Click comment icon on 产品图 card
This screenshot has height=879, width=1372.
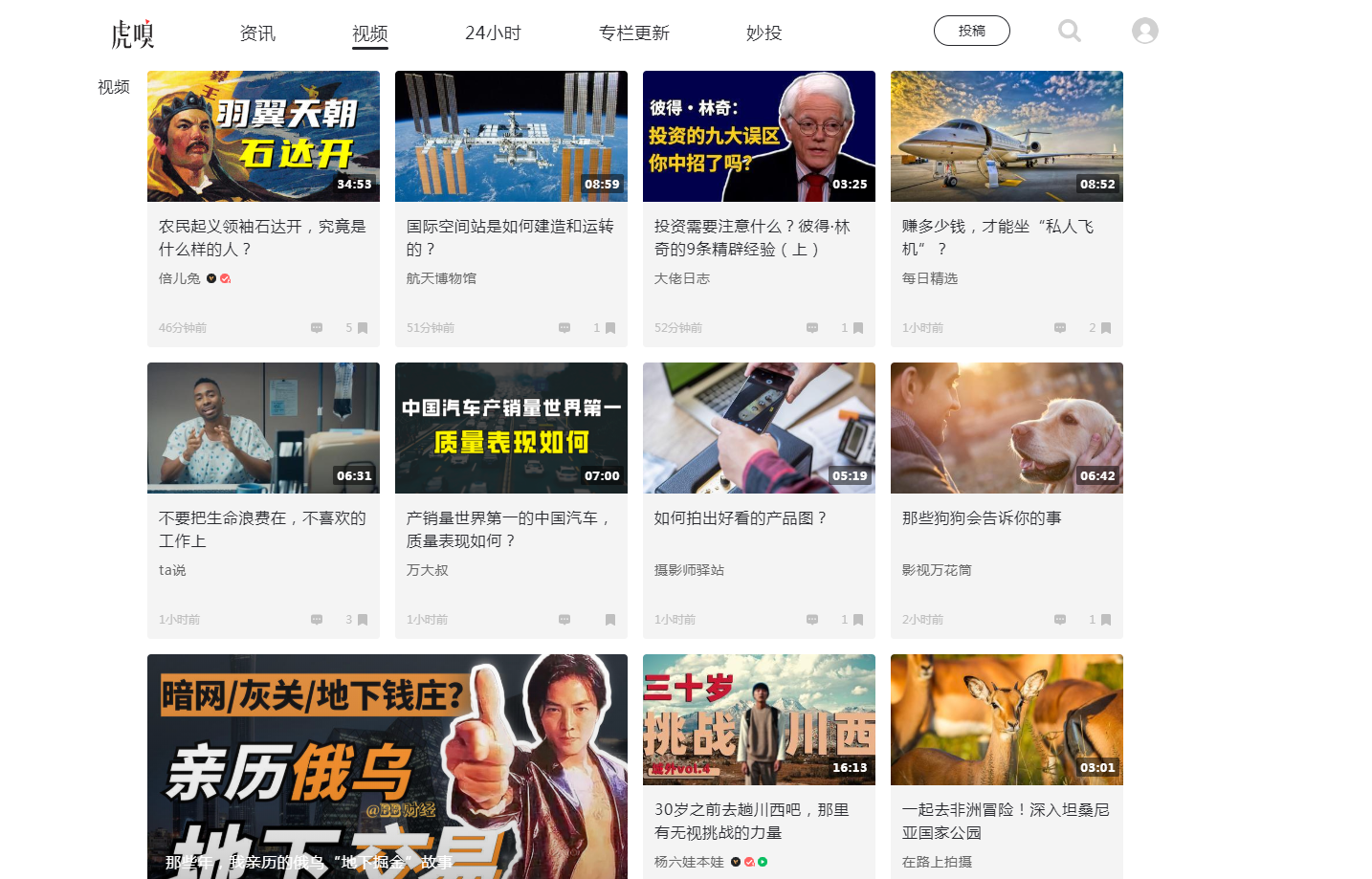click(x=812, y=620)
